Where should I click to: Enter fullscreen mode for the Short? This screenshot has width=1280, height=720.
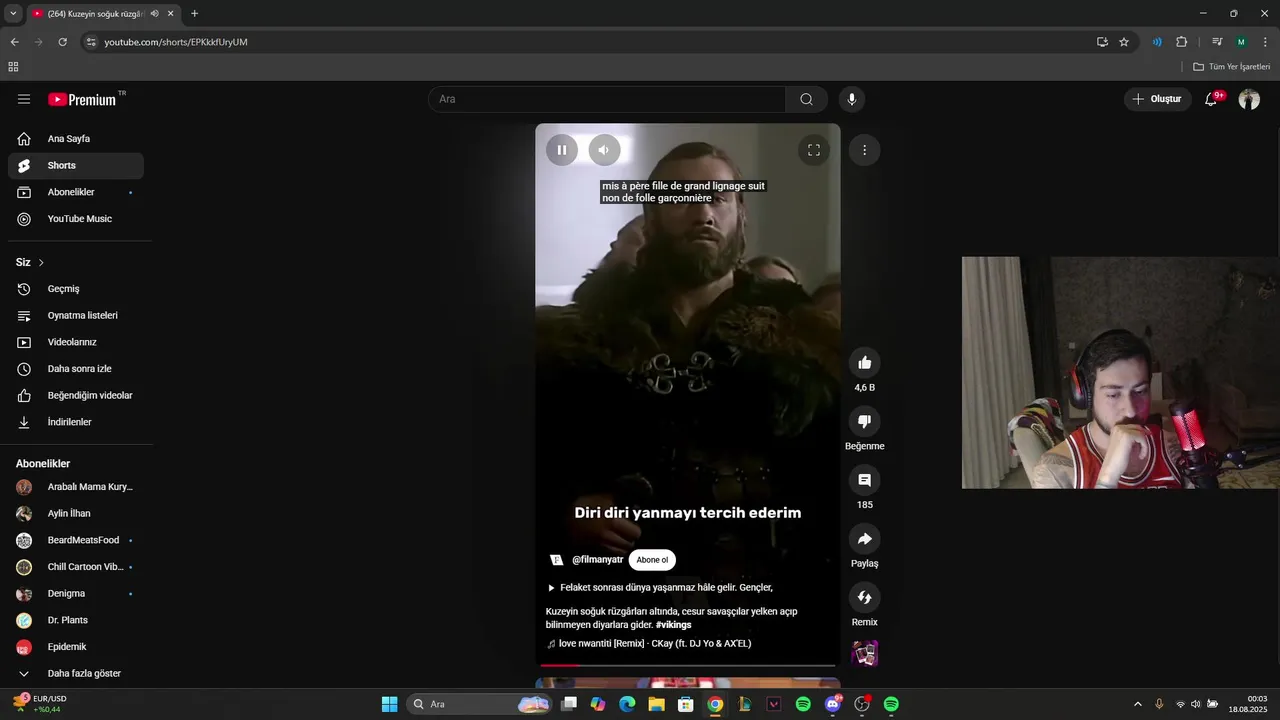click(814, 150)
